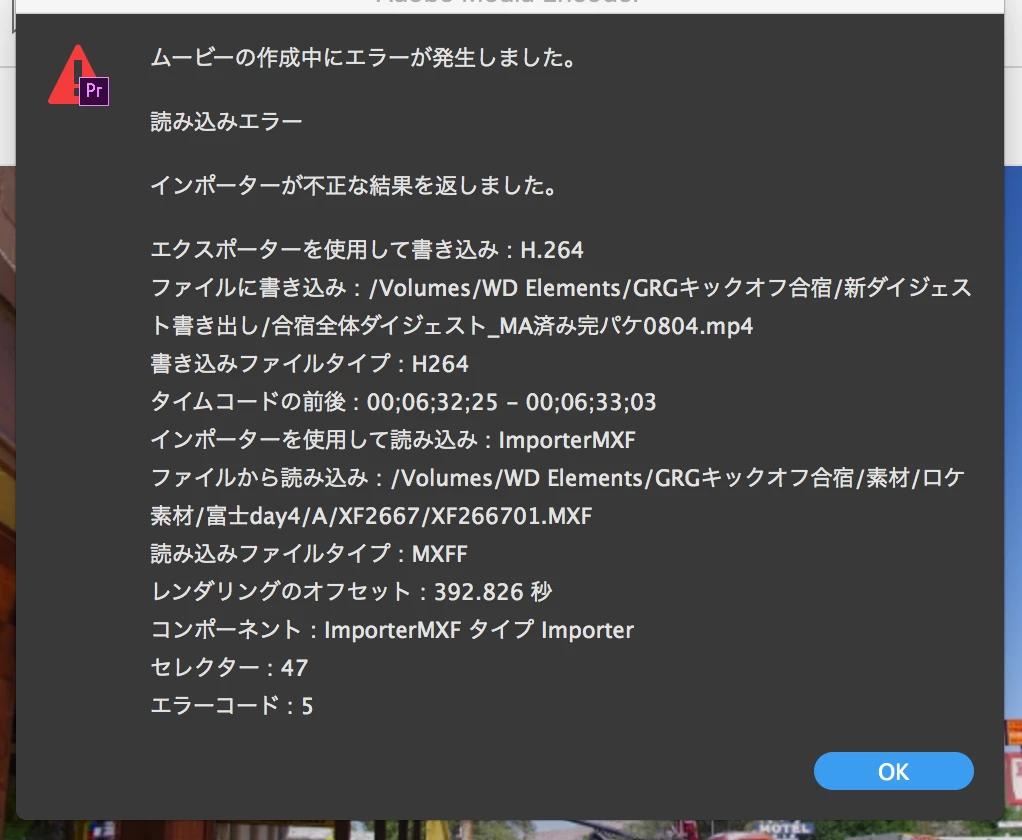1022x840 pixels.
Task: Click 'コンポーネント：ImporterMXF タイプ Importer' line
Action: 392,630
